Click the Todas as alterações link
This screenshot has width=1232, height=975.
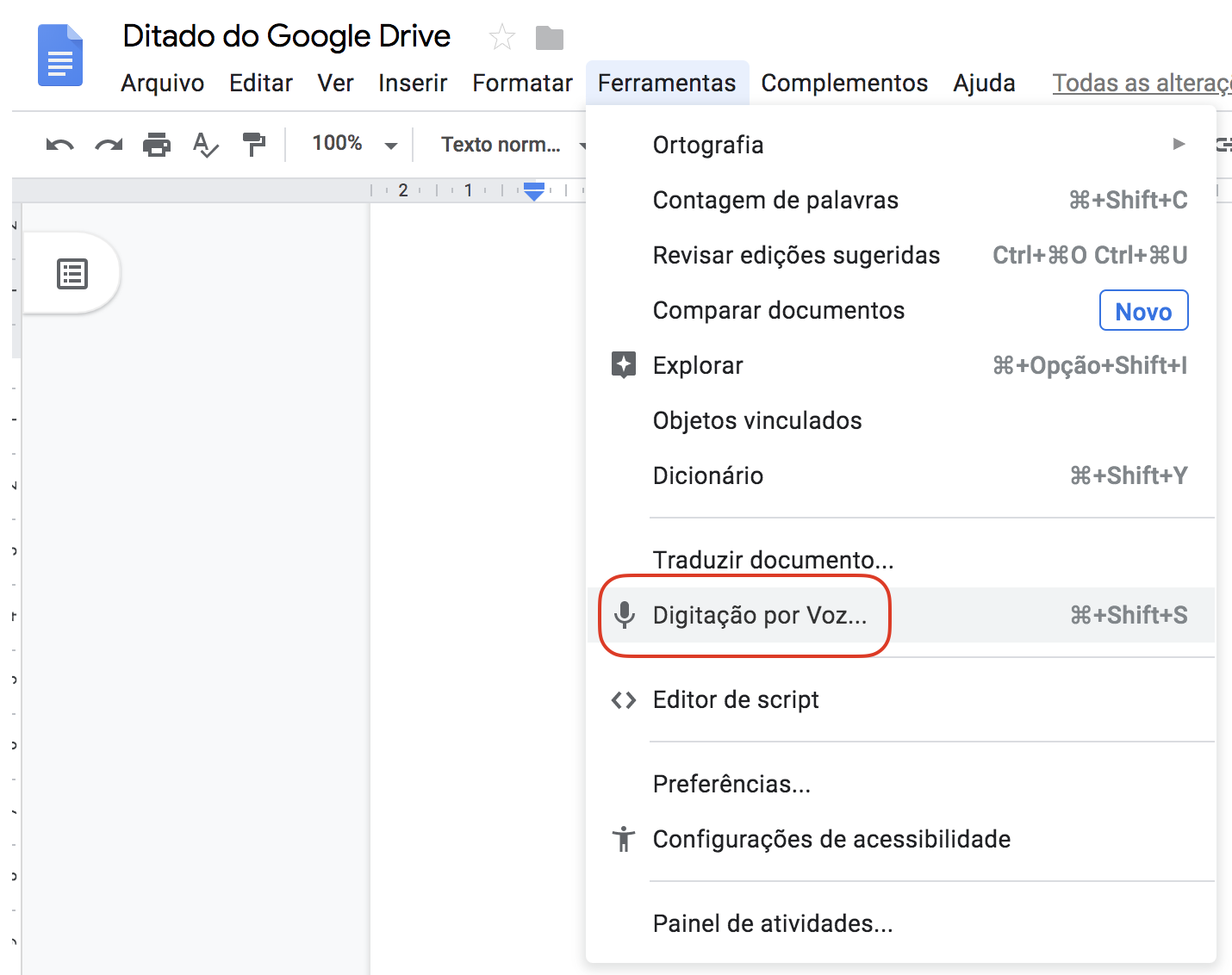(1142, 84)
